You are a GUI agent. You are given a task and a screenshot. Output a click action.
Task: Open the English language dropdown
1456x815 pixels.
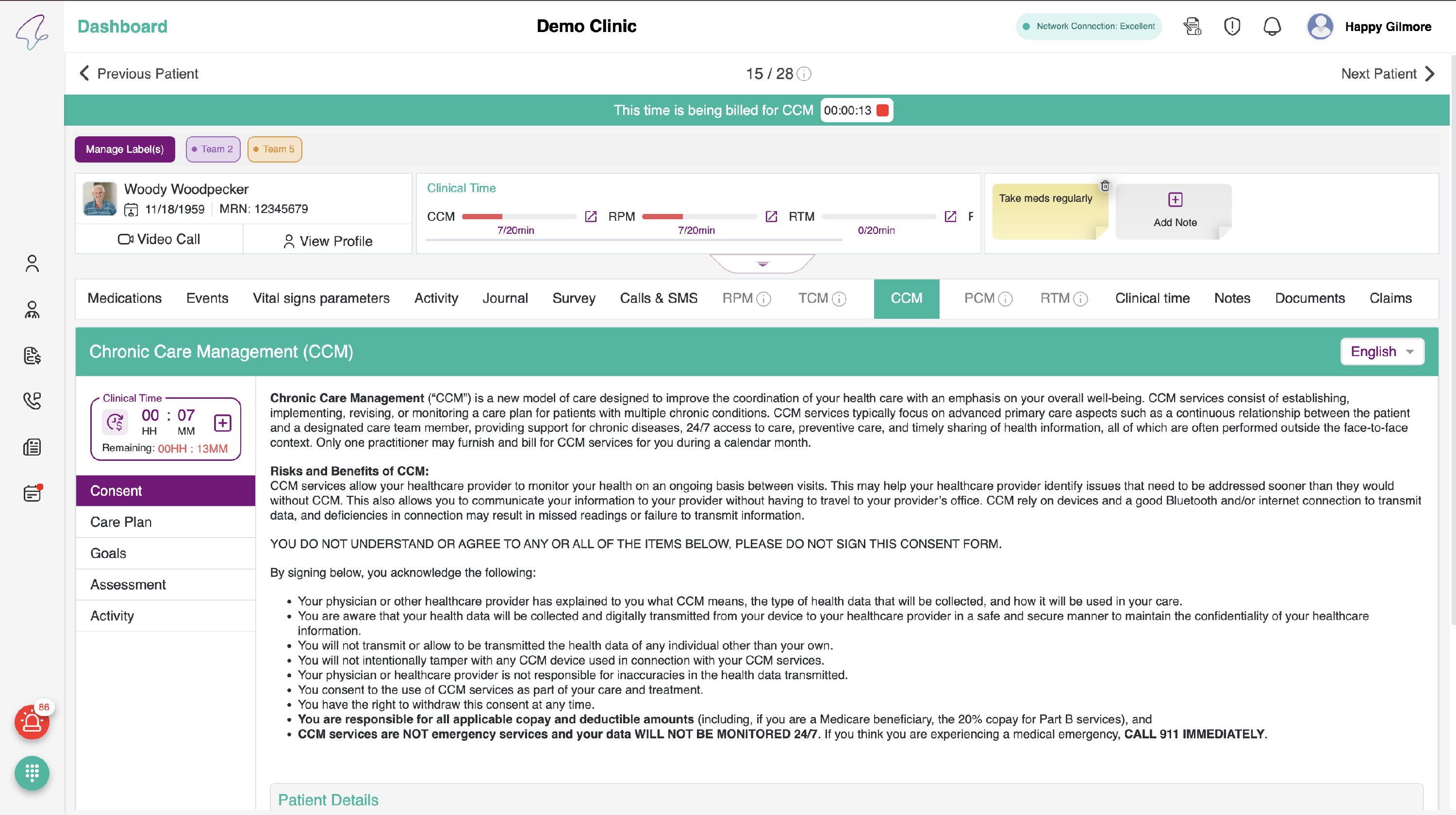1382,351
